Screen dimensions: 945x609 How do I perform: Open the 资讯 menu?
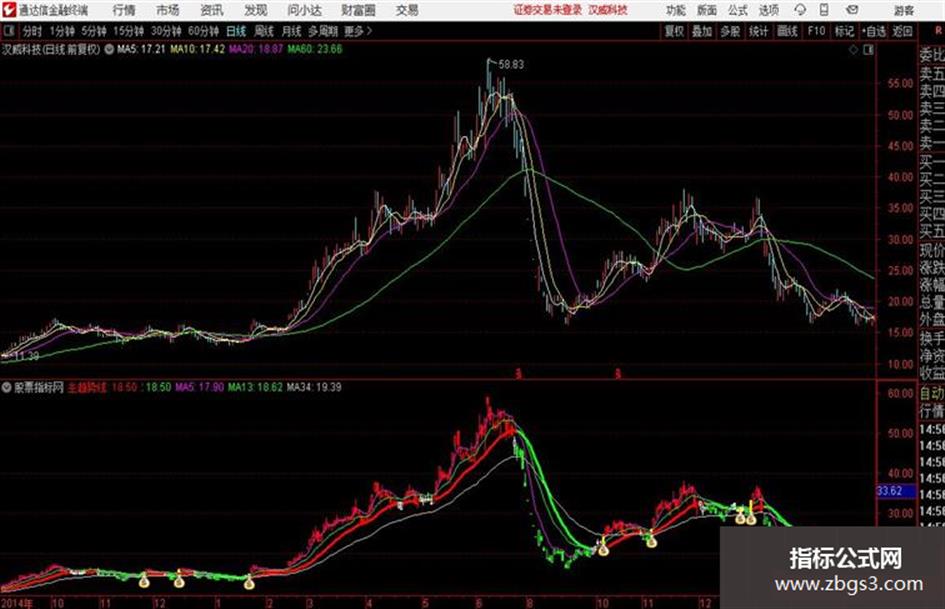click(x=212, y=10)
